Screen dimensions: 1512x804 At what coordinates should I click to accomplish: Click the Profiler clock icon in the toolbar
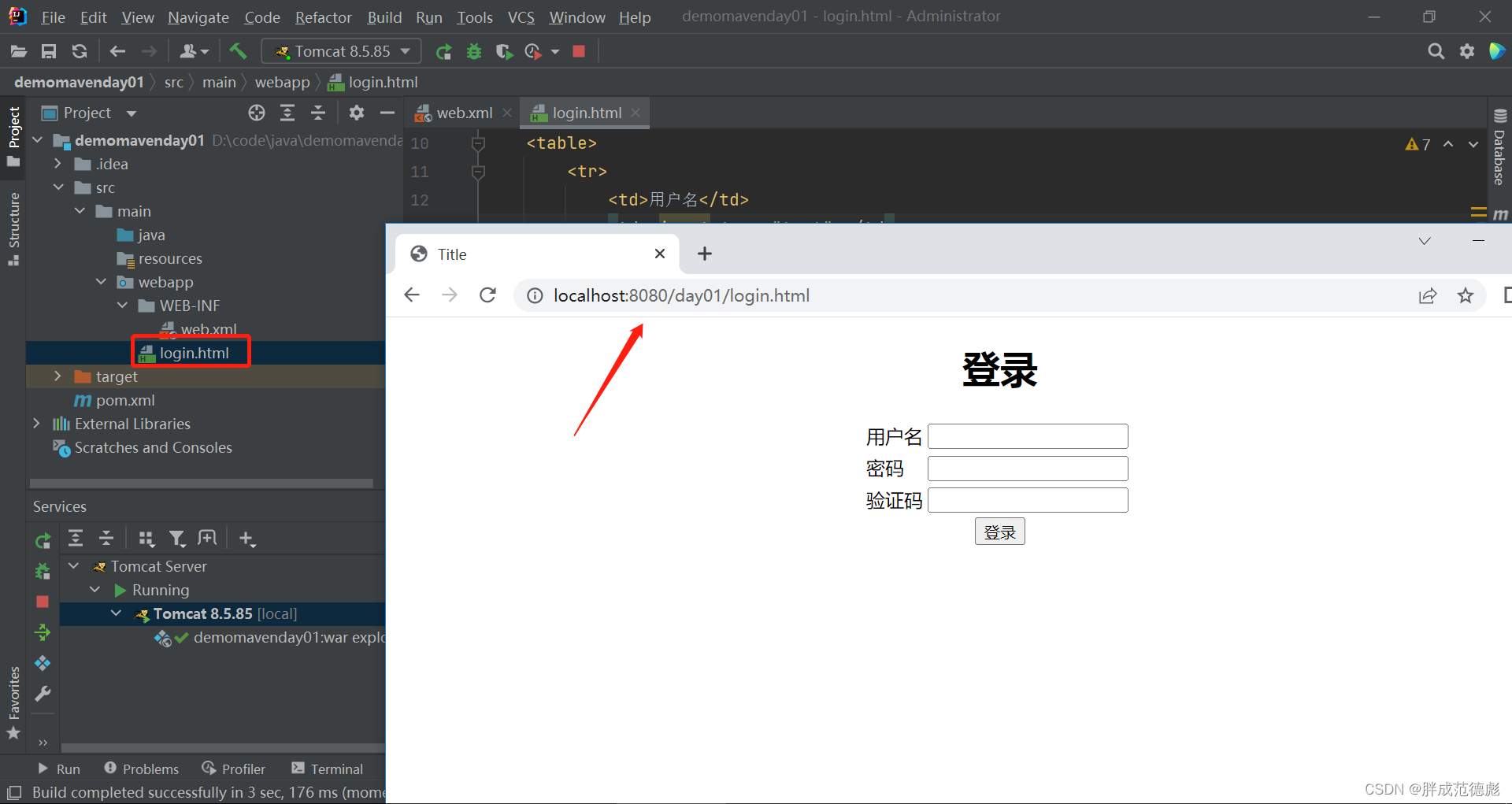pos(533,51)
